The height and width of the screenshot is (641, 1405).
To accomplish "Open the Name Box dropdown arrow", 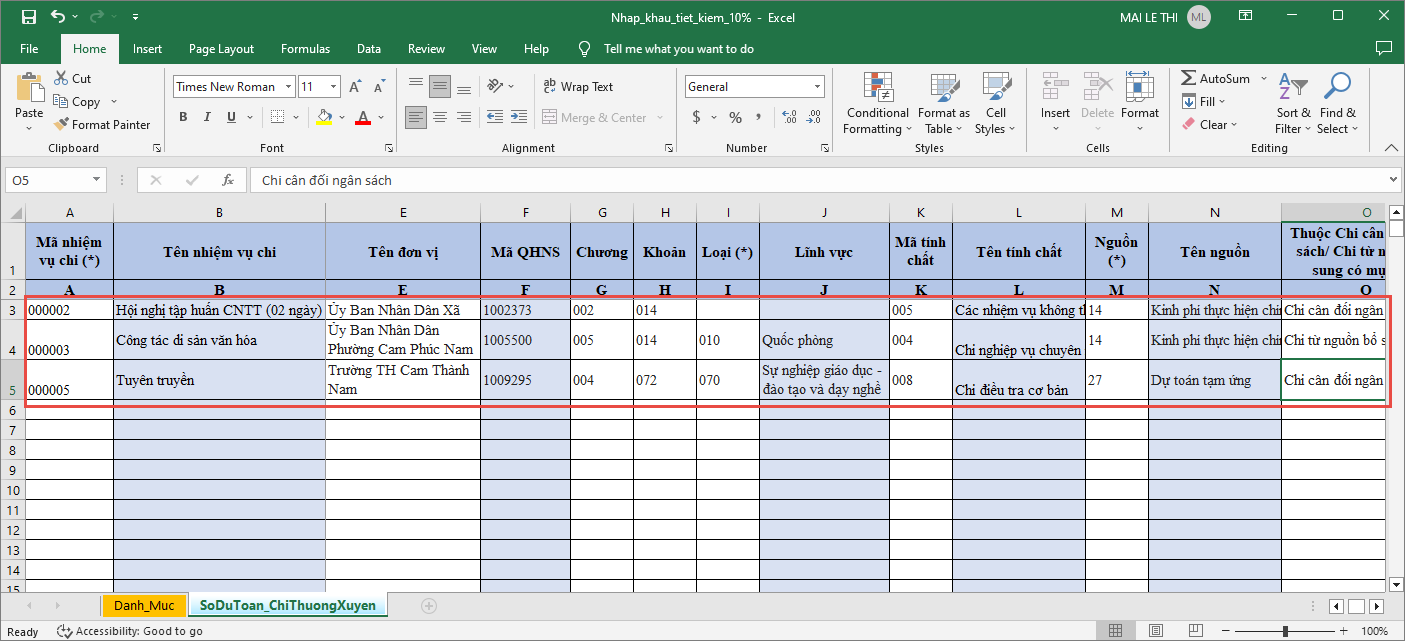I will pyautogui.click(x=97, y=181).
